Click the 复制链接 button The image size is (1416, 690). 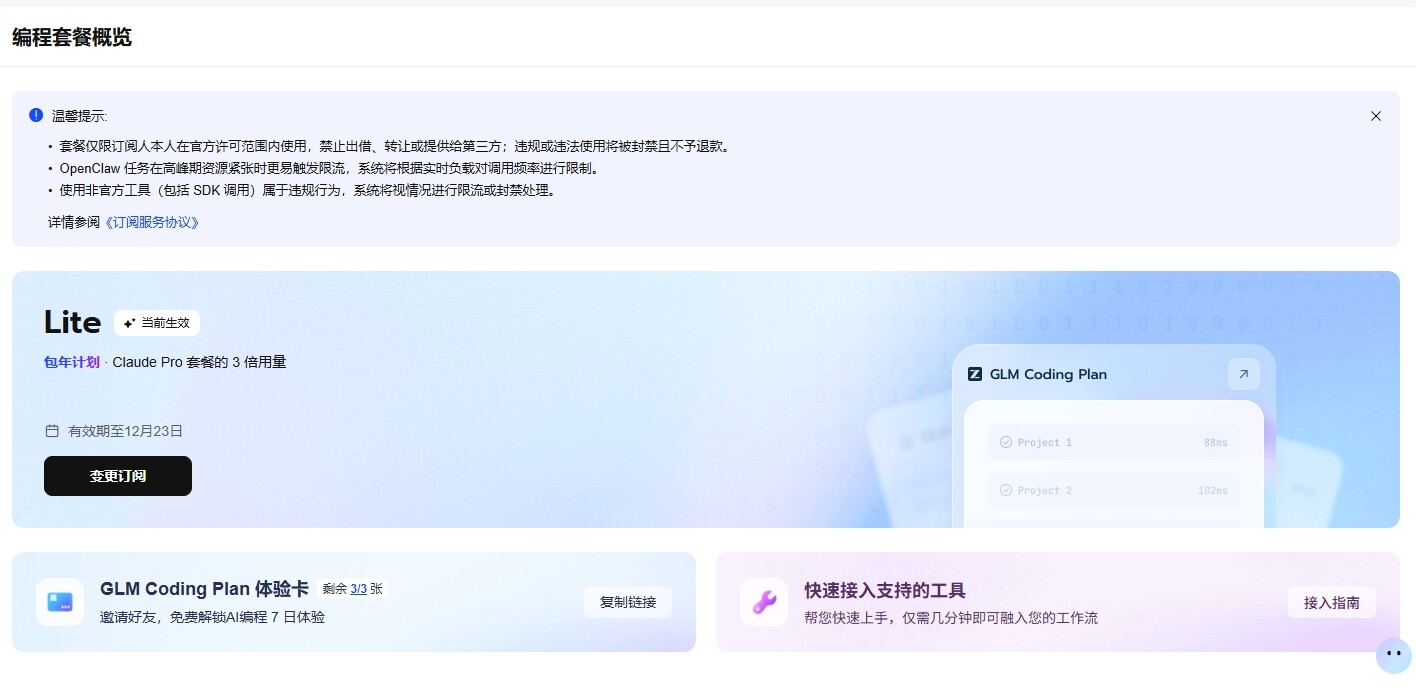tap(628, 602)
